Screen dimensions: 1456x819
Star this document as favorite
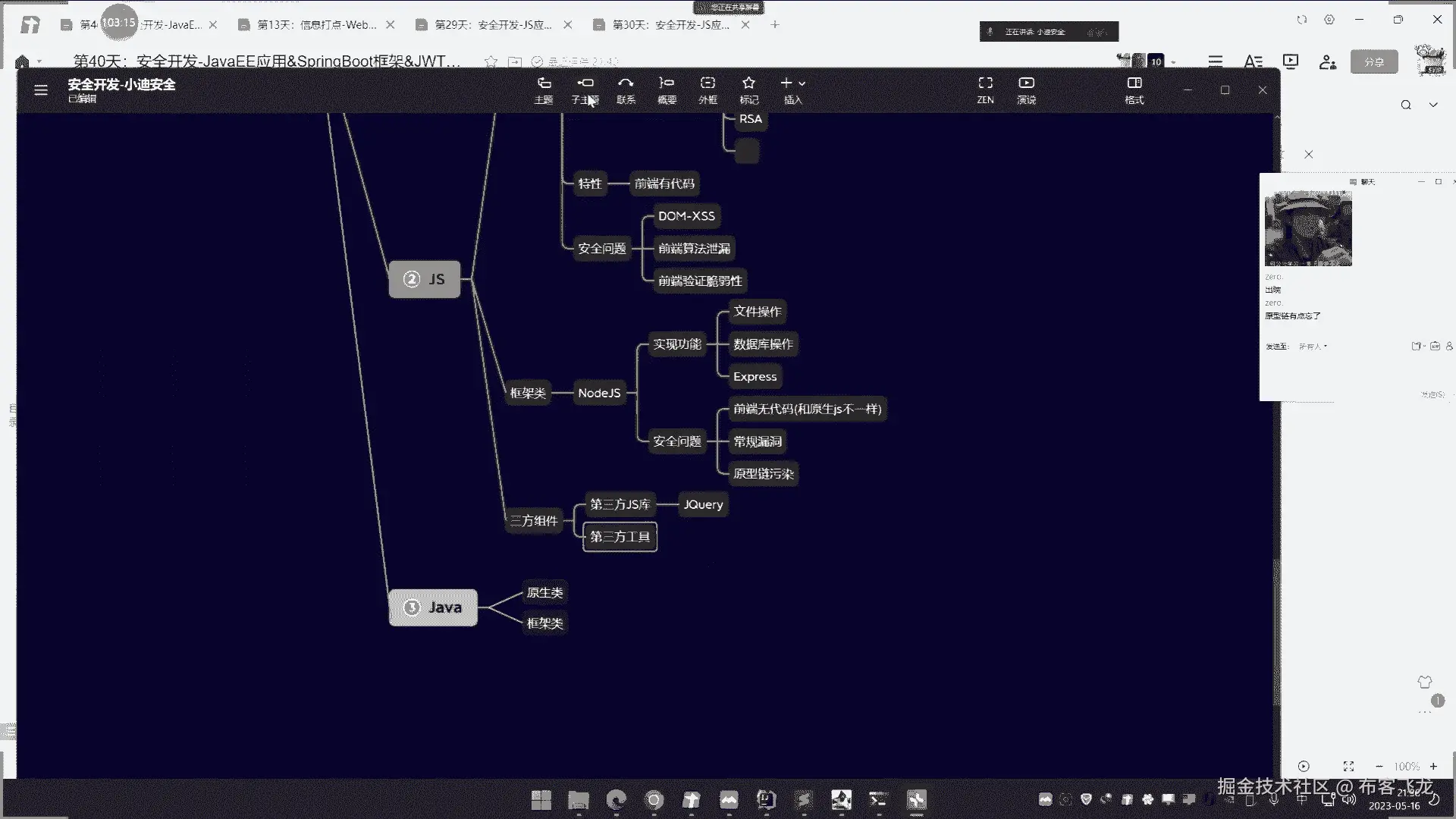coord(491,61)
